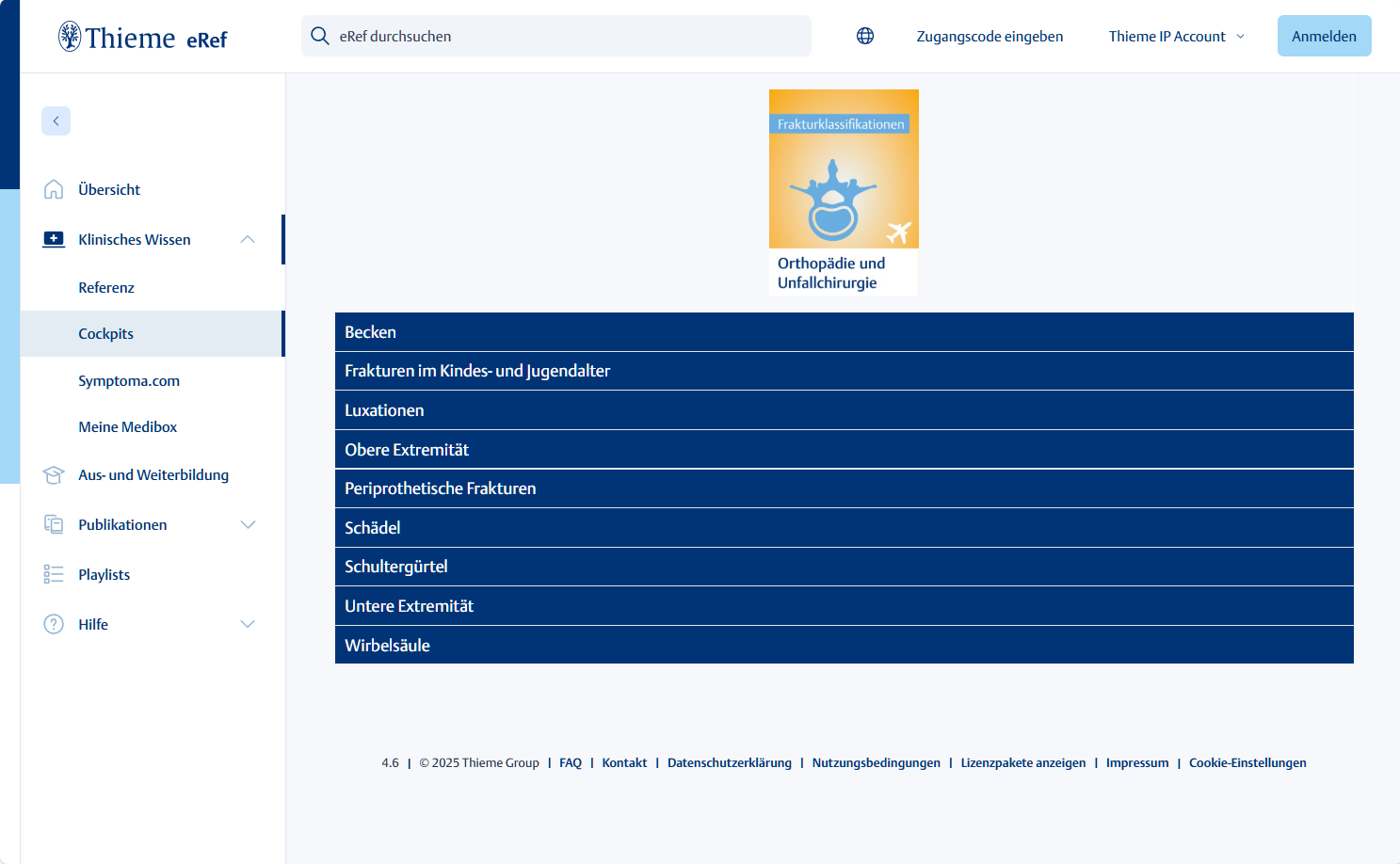Expand the Schädel section
1400x864 pixels.
pyautogui.click(x=845, y=528)
